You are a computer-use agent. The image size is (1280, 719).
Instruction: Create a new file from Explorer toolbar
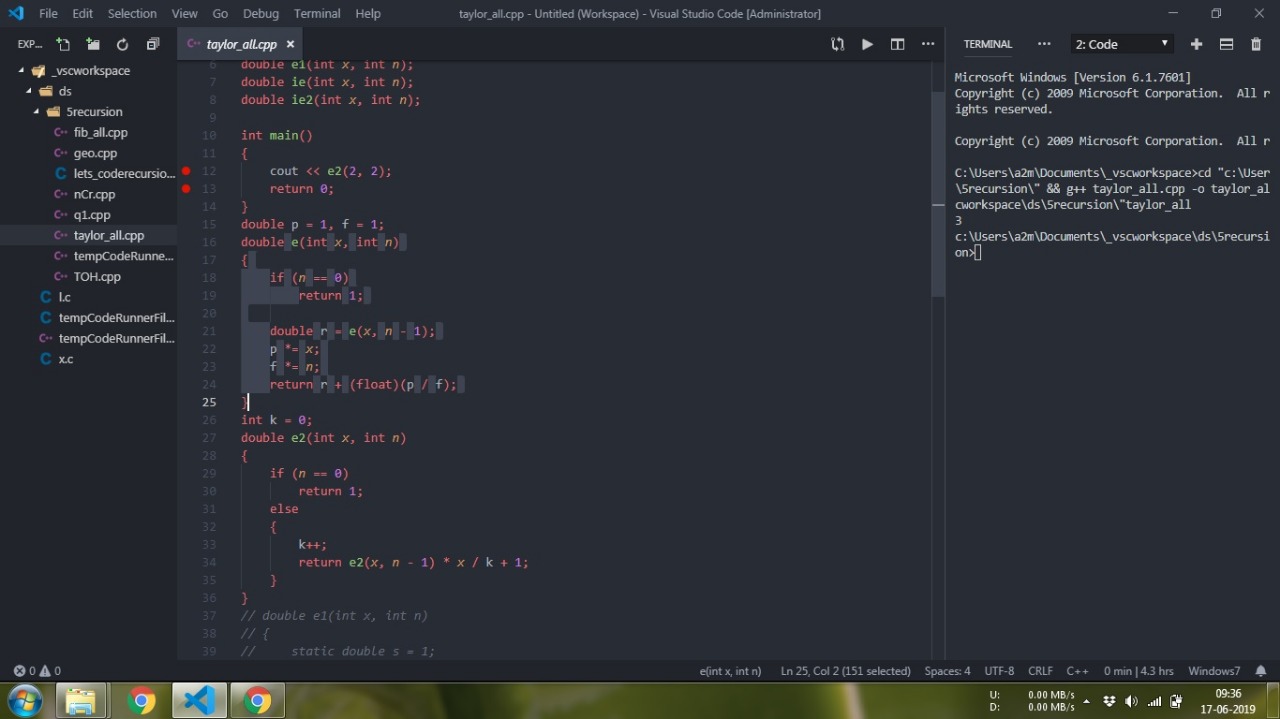[x=62, y=44]
